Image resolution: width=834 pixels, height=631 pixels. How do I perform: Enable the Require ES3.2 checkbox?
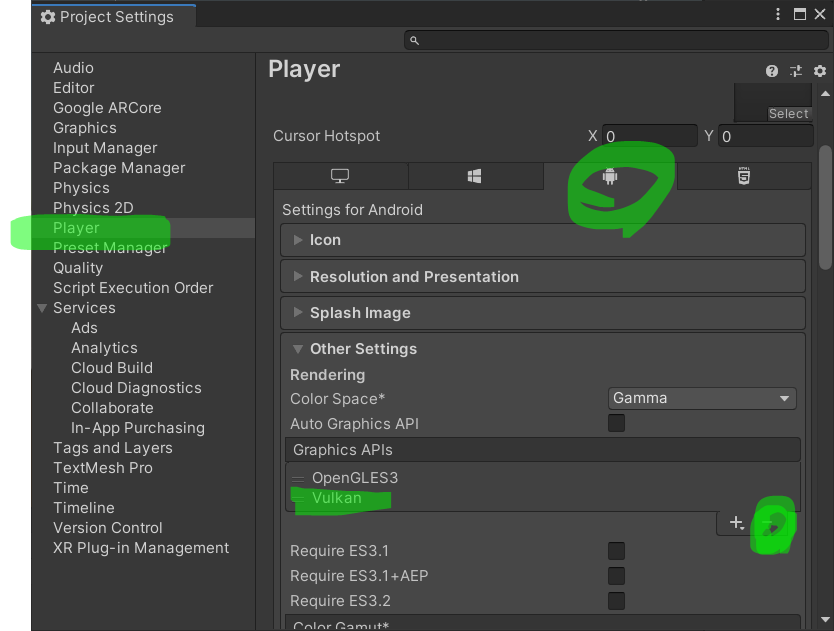point(616,601)
